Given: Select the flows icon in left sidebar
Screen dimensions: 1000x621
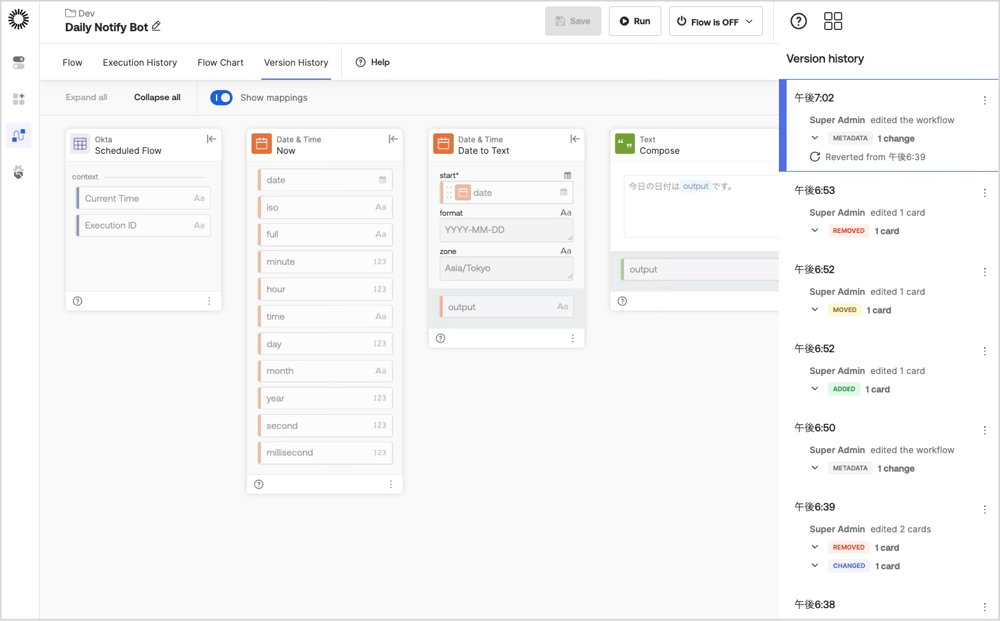Looking at the screenshot, I should [18, 135].
